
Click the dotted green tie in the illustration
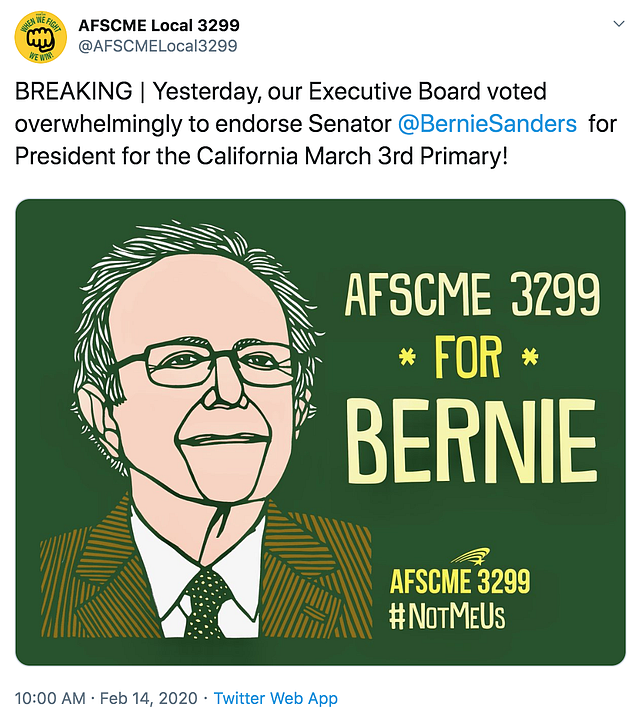(x=207, y=600)
